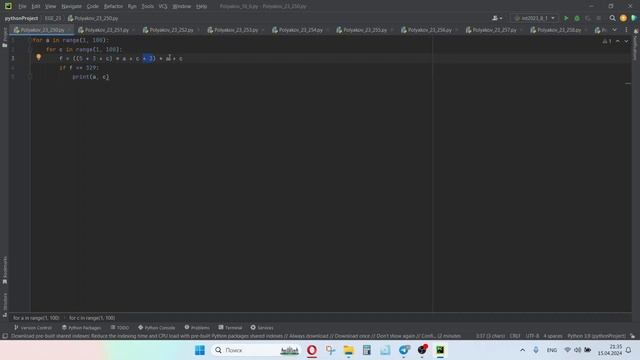The height and width of the screenshot is (360, 640).
Task: Open the run configuration dropdown
Action: pyautogui.click(x=534, y=18)
